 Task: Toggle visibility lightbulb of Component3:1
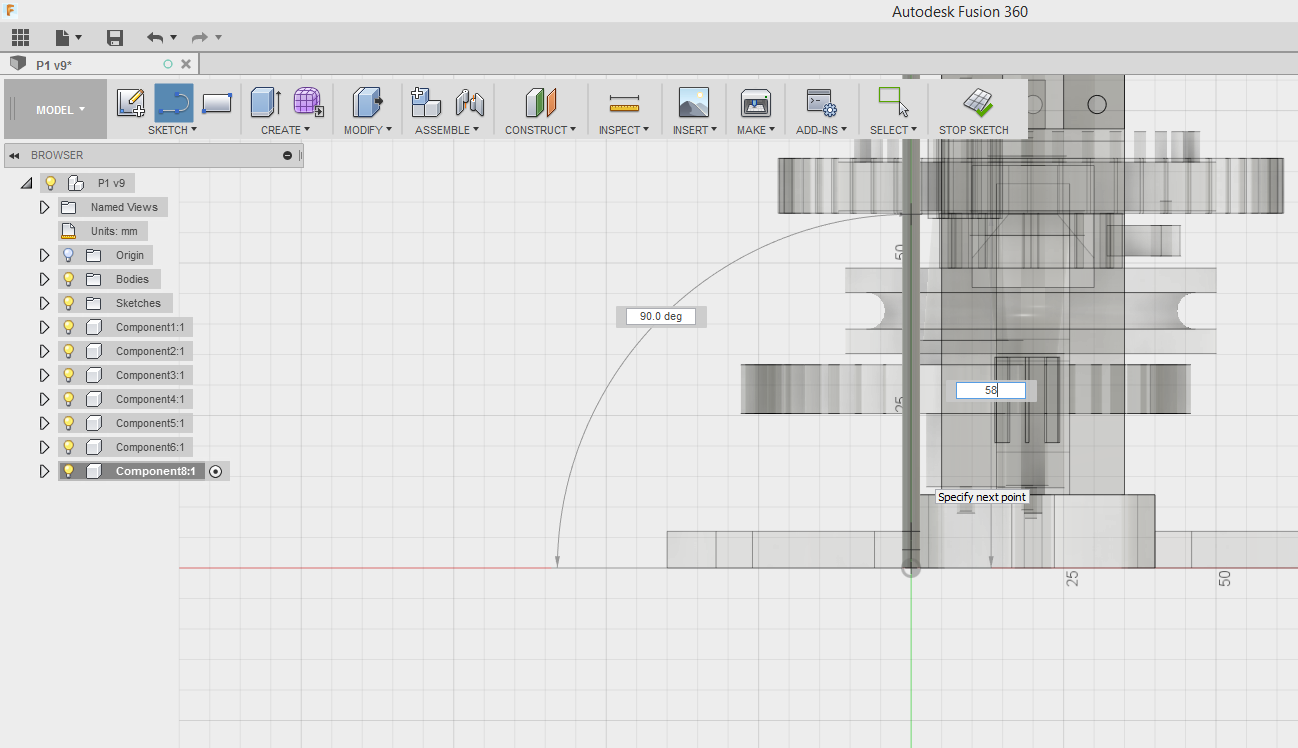(69, 375)
